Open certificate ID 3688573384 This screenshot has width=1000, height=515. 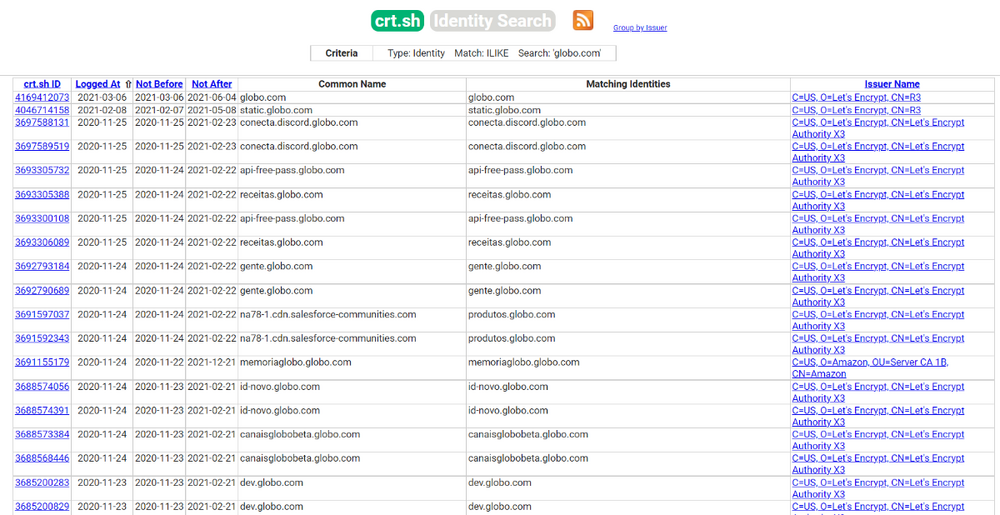coord(42,435)
